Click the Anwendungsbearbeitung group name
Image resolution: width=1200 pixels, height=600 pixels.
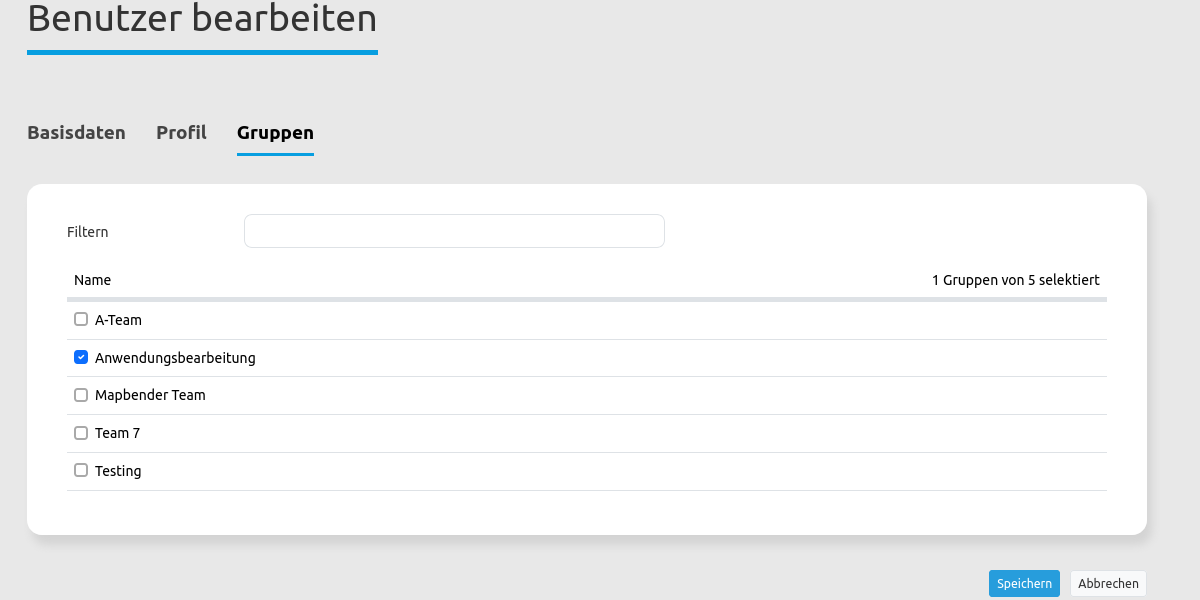(175, 358)
